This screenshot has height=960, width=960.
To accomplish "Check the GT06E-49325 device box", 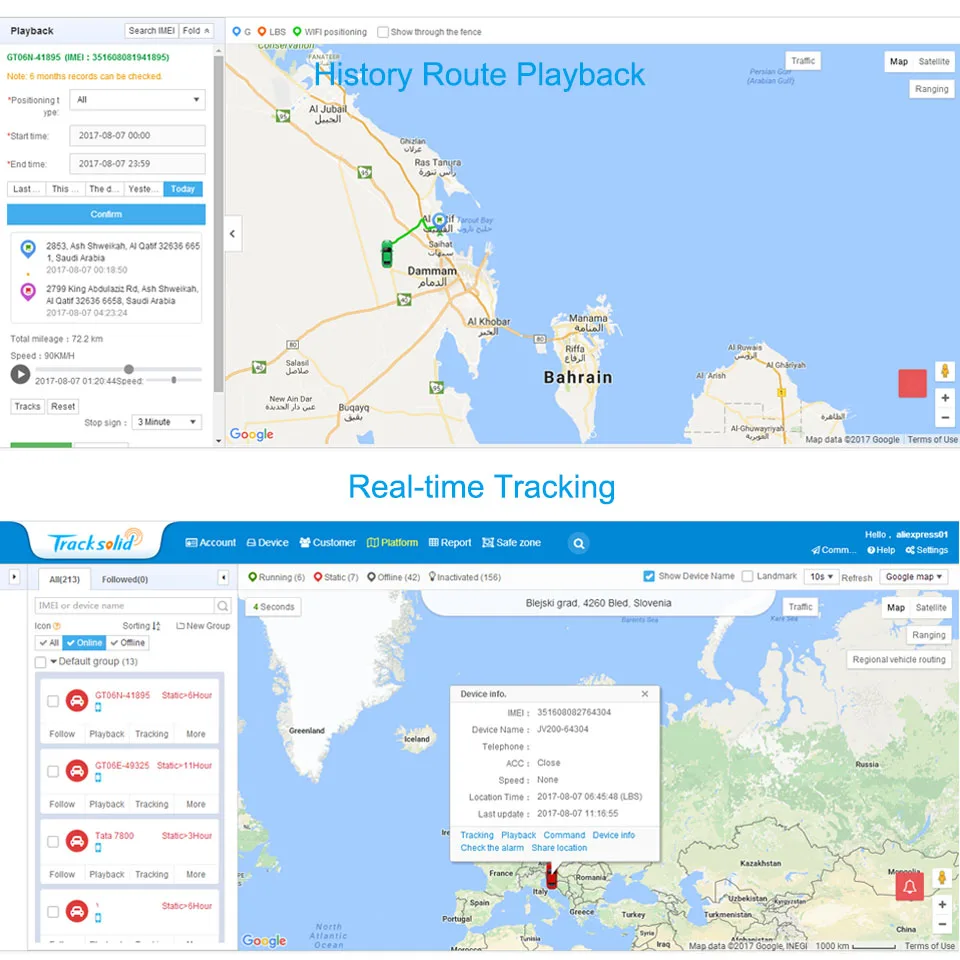I will point(53,771).
